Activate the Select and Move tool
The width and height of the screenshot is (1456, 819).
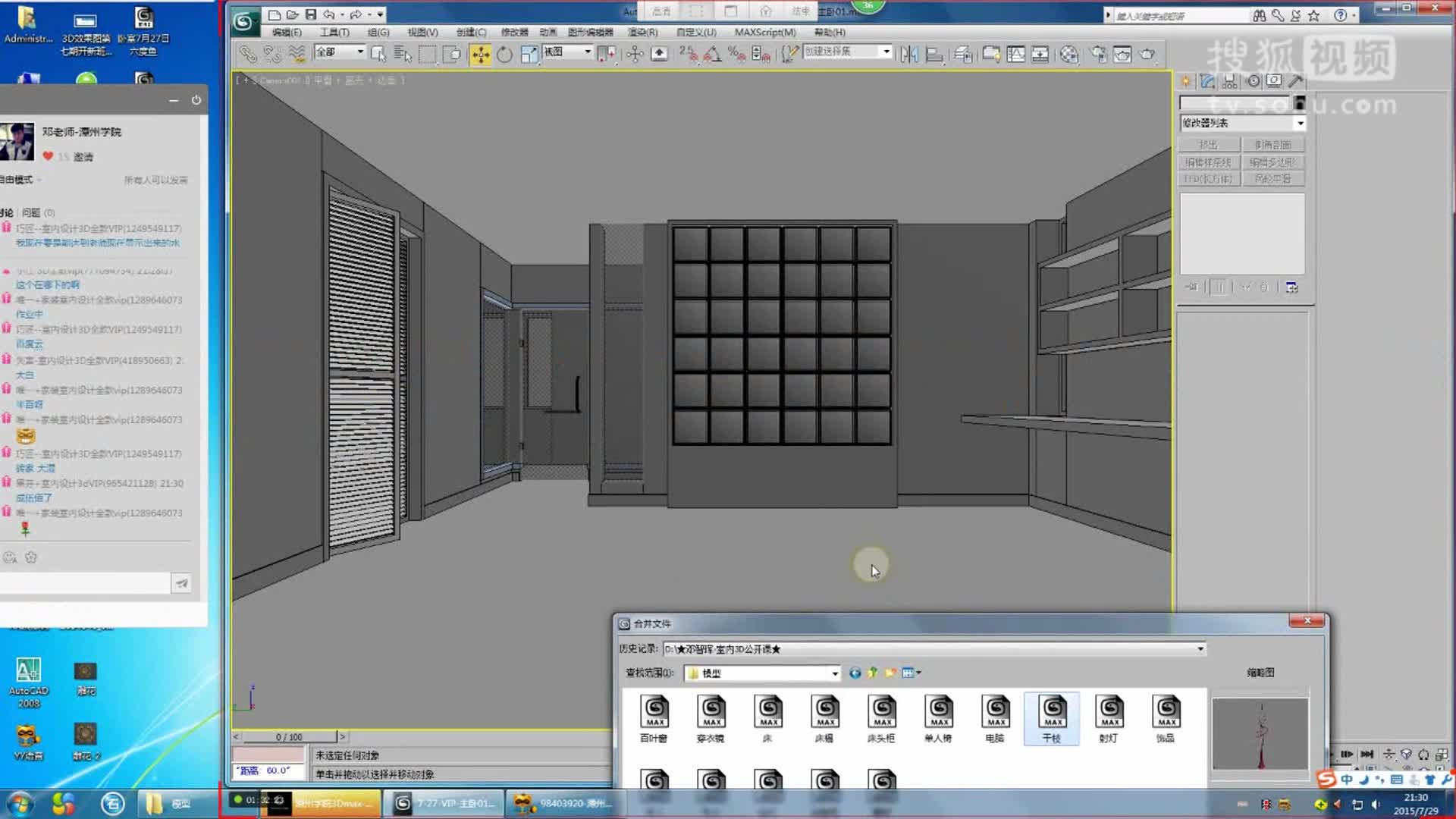(480, 54)
